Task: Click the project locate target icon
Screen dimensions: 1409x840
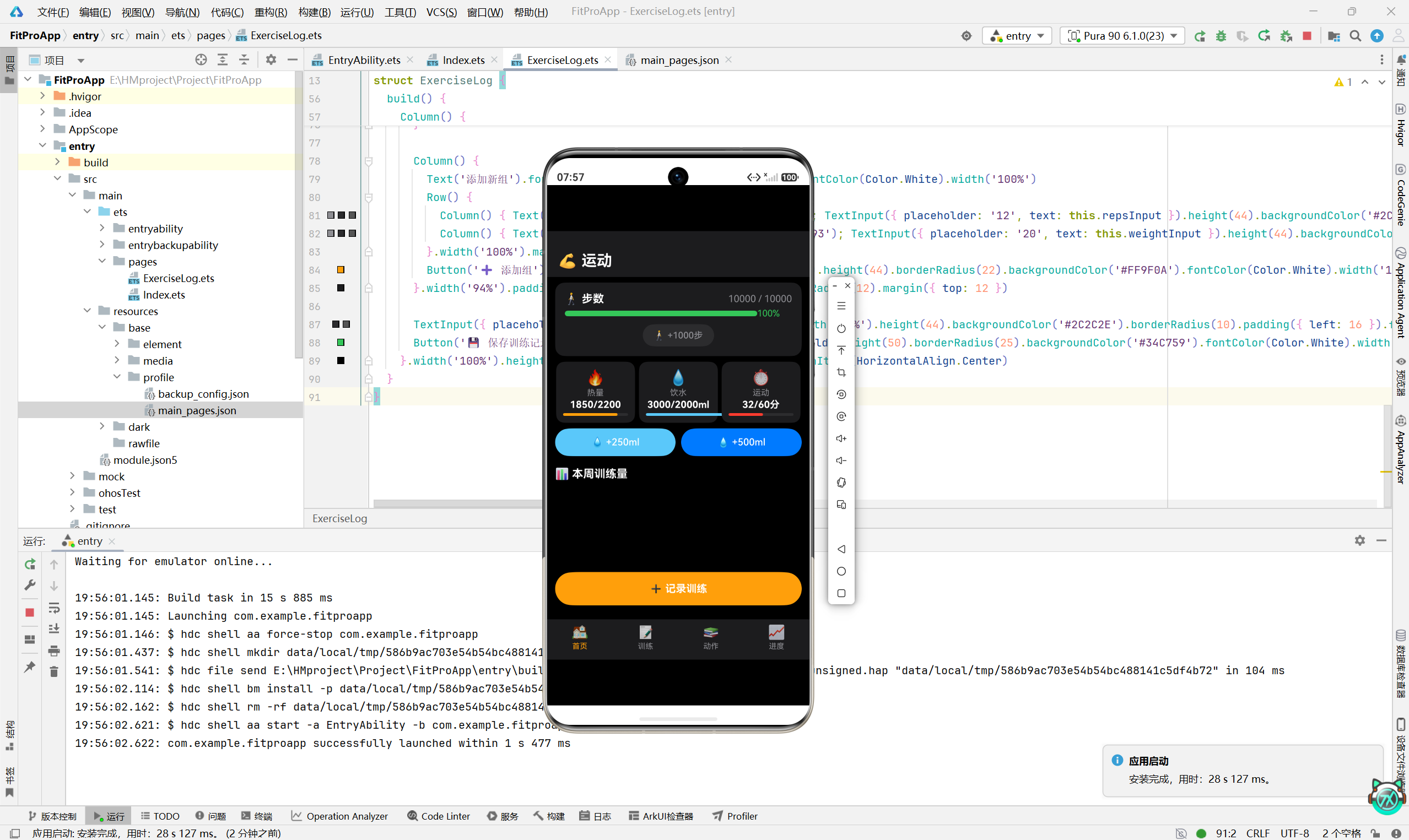Action: pyautogui.click(x=201, y=59)
